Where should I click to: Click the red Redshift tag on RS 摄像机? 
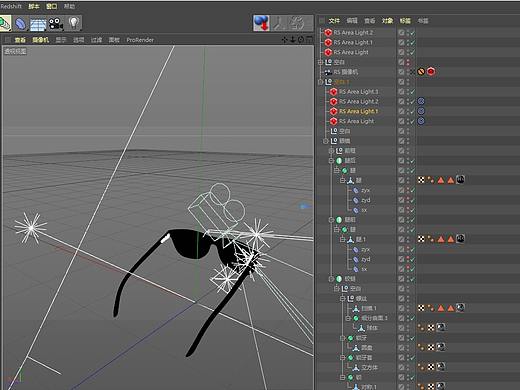click(431, 72)
